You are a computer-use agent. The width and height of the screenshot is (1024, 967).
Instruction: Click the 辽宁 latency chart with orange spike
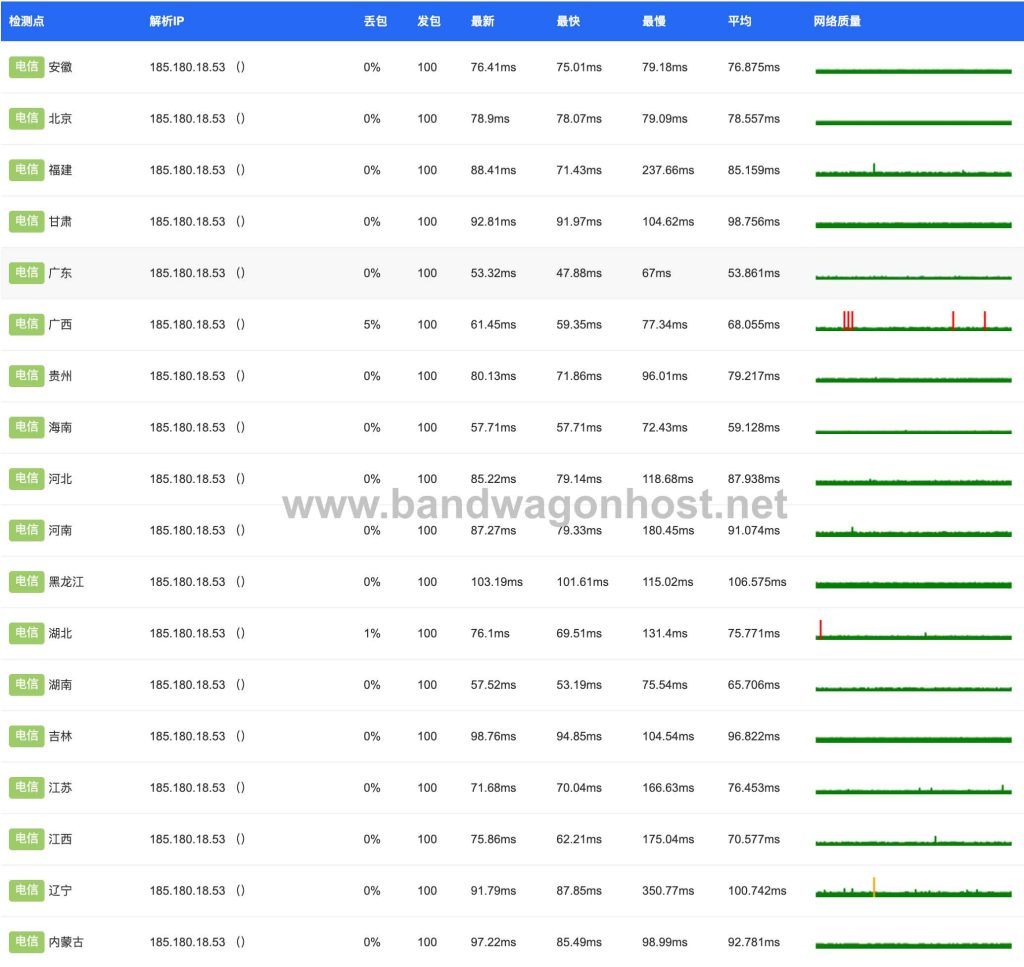pos(913,887)
